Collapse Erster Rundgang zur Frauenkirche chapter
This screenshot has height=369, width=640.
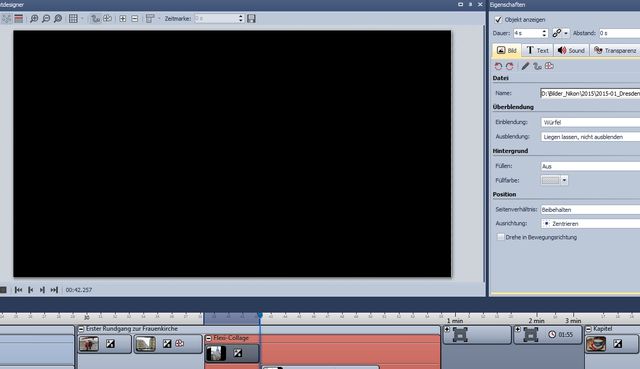[x=81, y=329]
